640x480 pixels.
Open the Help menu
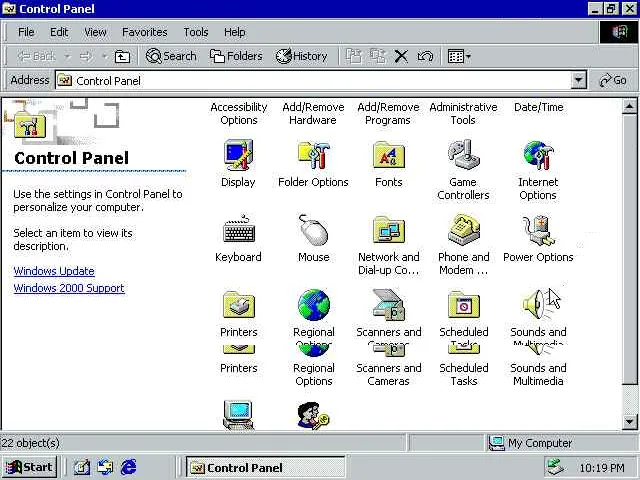pos(235,32)
